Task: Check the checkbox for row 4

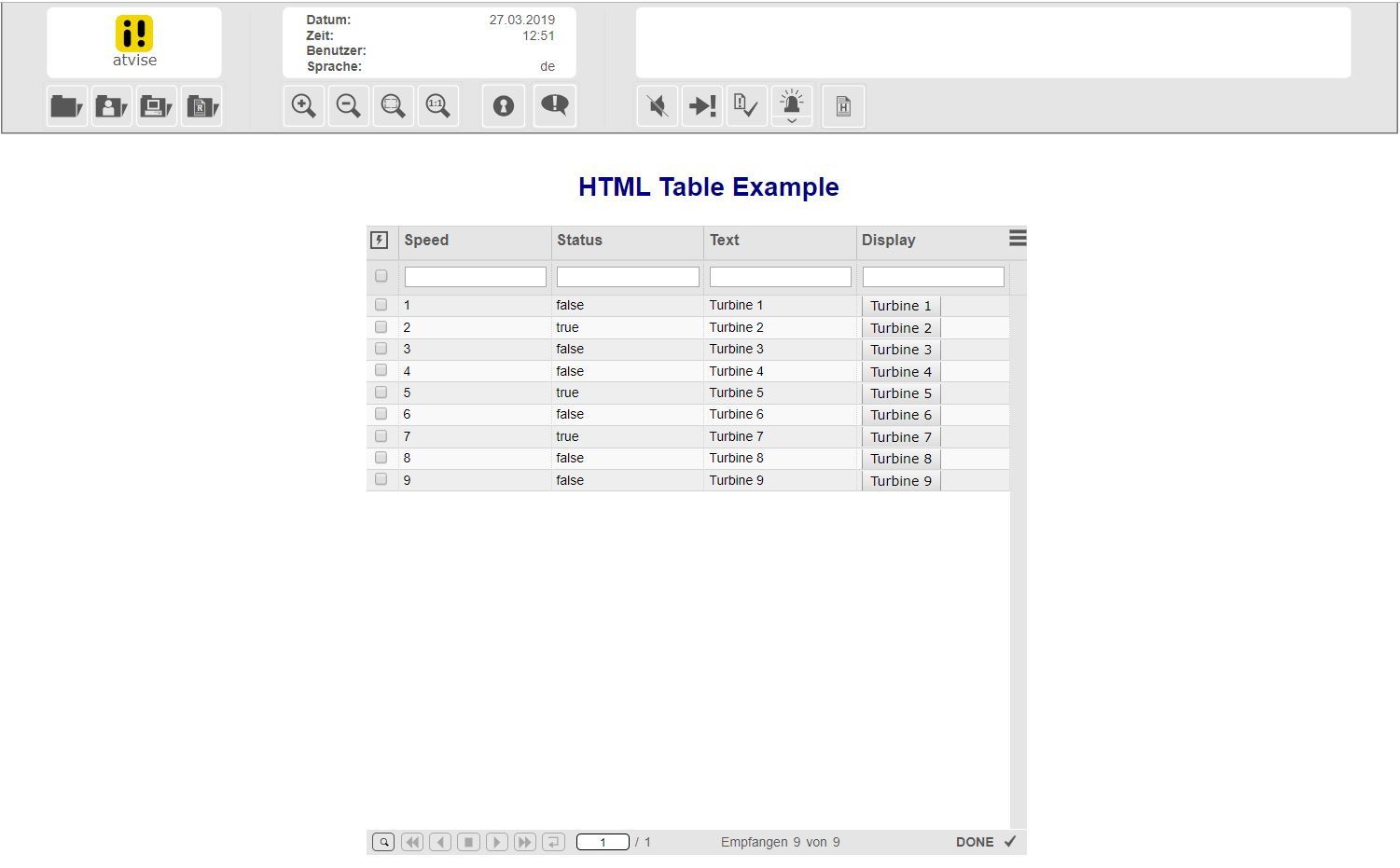Action: click(381, 370)
